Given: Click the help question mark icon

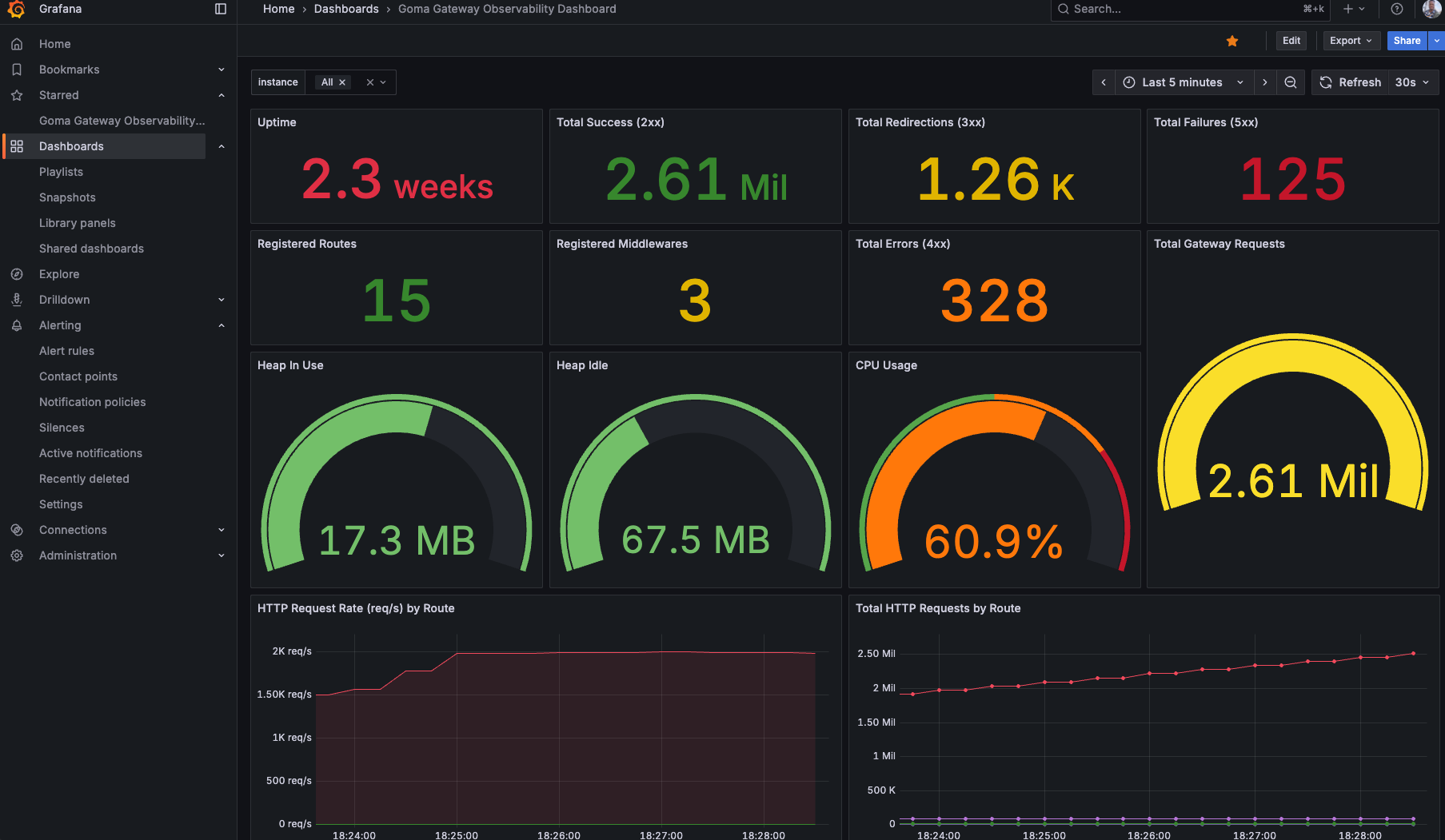Looking at the screenshot, I should (x=1397, y=9).
